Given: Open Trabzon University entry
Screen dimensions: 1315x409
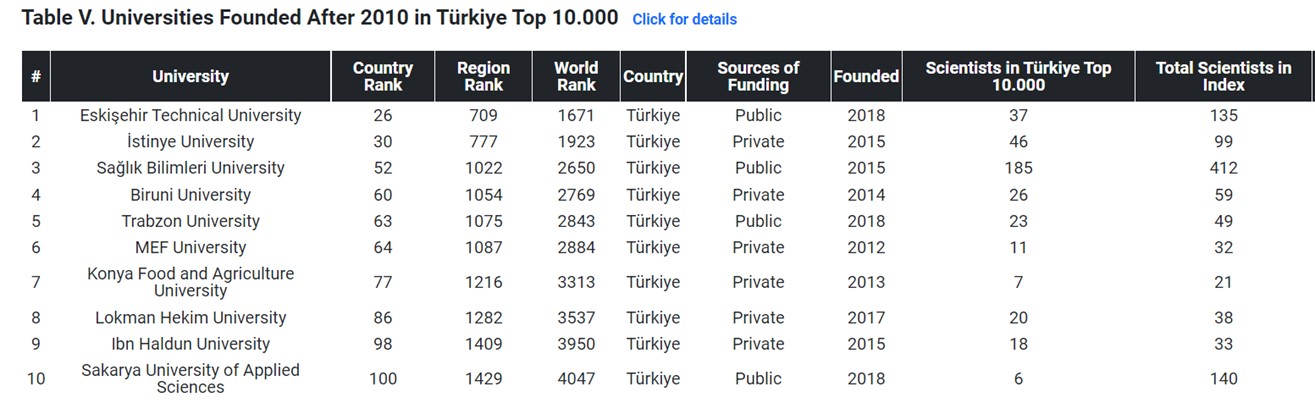Looking at the screenshot, I should [190, 221].
